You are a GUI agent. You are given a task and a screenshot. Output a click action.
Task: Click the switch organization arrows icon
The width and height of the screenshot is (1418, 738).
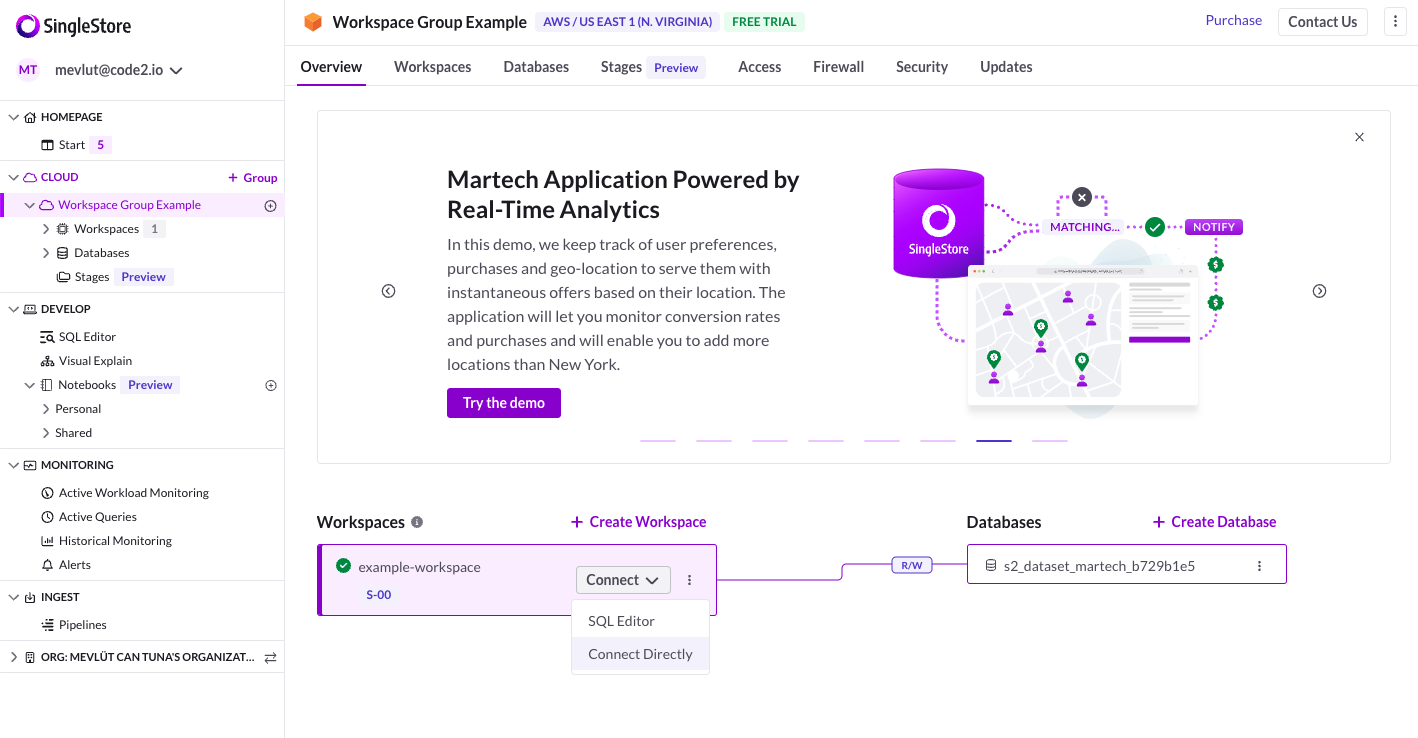pyautogui.click(x=270, y=657)
